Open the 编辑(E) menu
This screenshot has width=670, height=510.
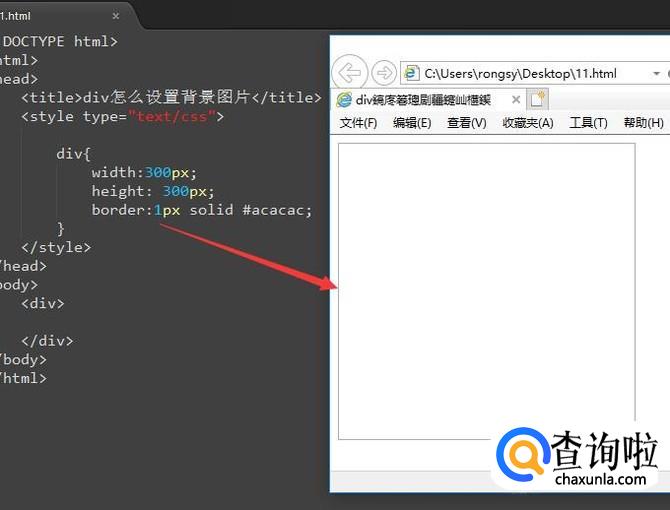click(x=412, y=123)
